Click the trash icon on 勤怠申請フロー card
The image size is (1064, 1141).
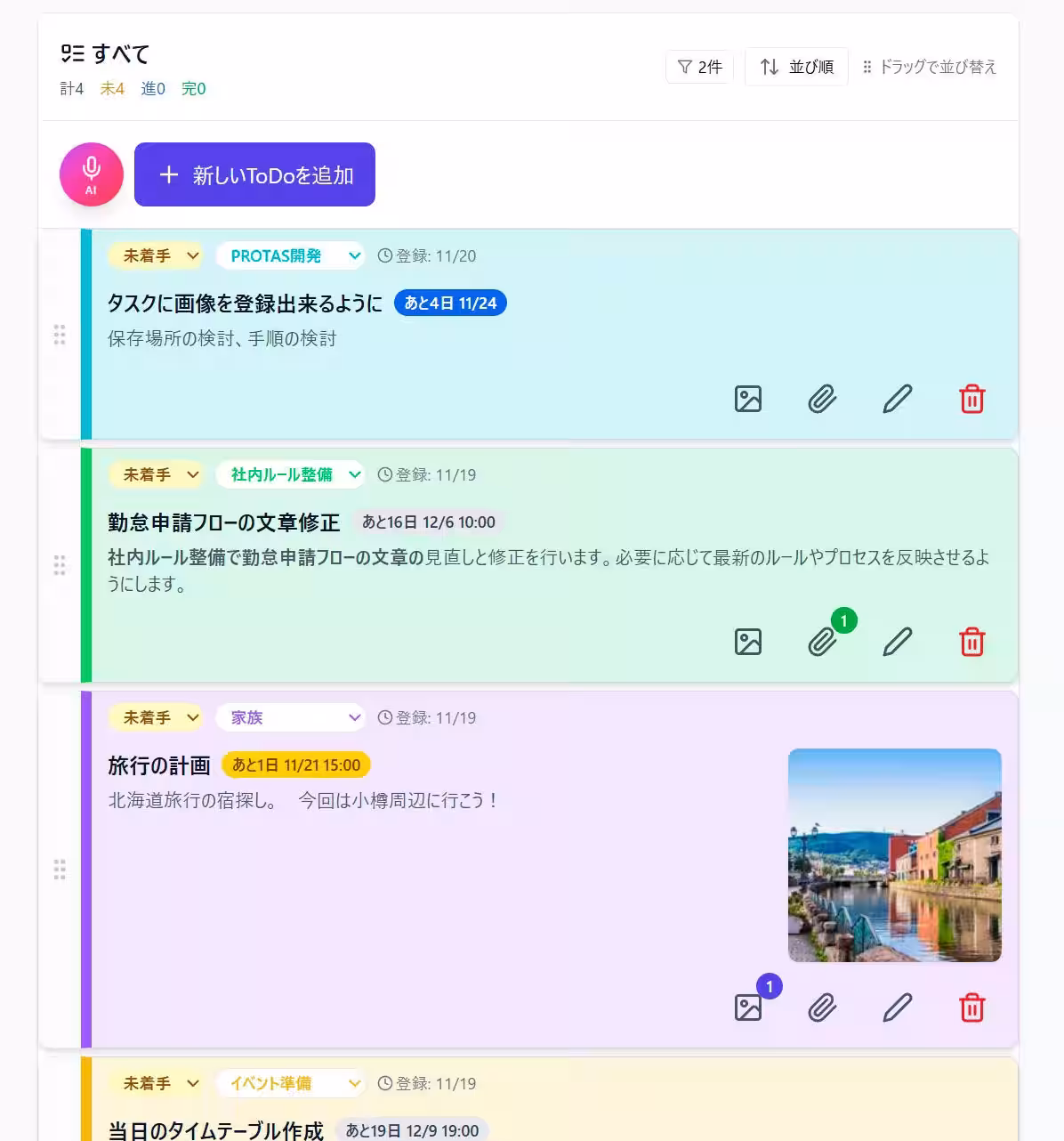coord(972,642)
